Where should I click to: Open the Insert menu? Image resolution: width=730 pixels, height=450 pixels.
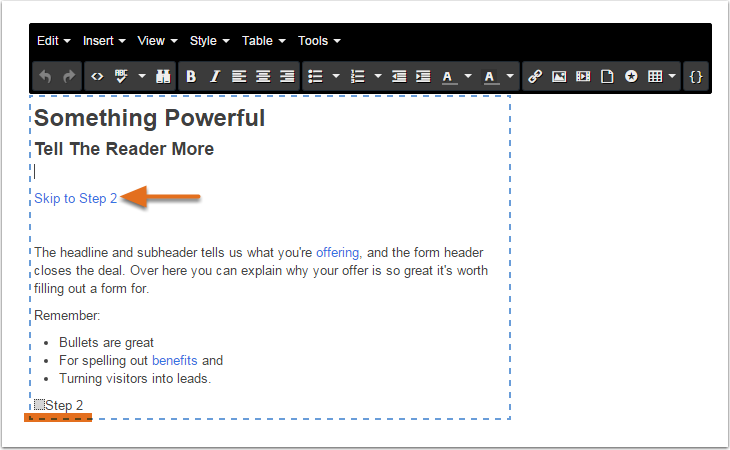pos(104,41)
